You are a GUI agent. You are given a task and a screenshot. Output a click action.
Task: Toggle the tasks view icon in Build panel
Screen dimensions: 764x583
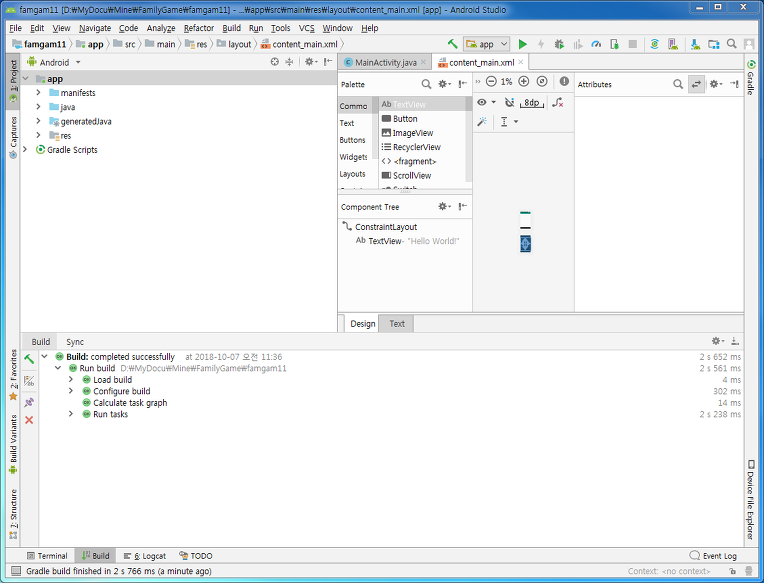[x=29, y=381]
